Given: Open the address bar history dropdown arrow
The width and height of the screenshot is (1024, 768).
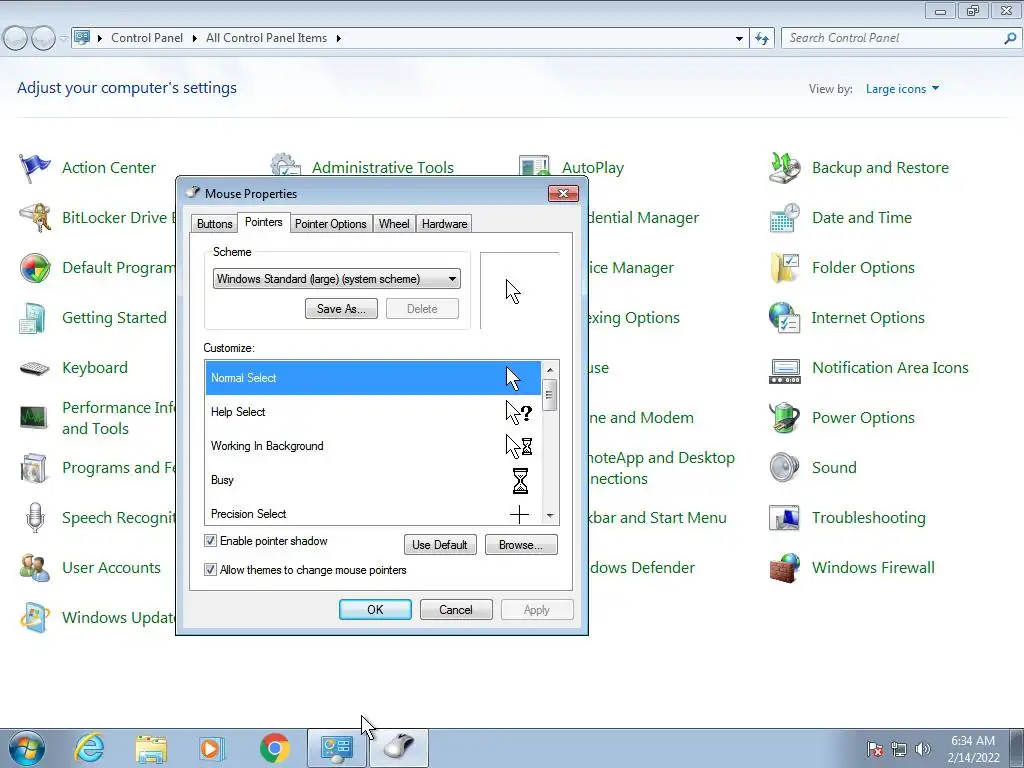Looking at the screenshot, I should 739,39.
